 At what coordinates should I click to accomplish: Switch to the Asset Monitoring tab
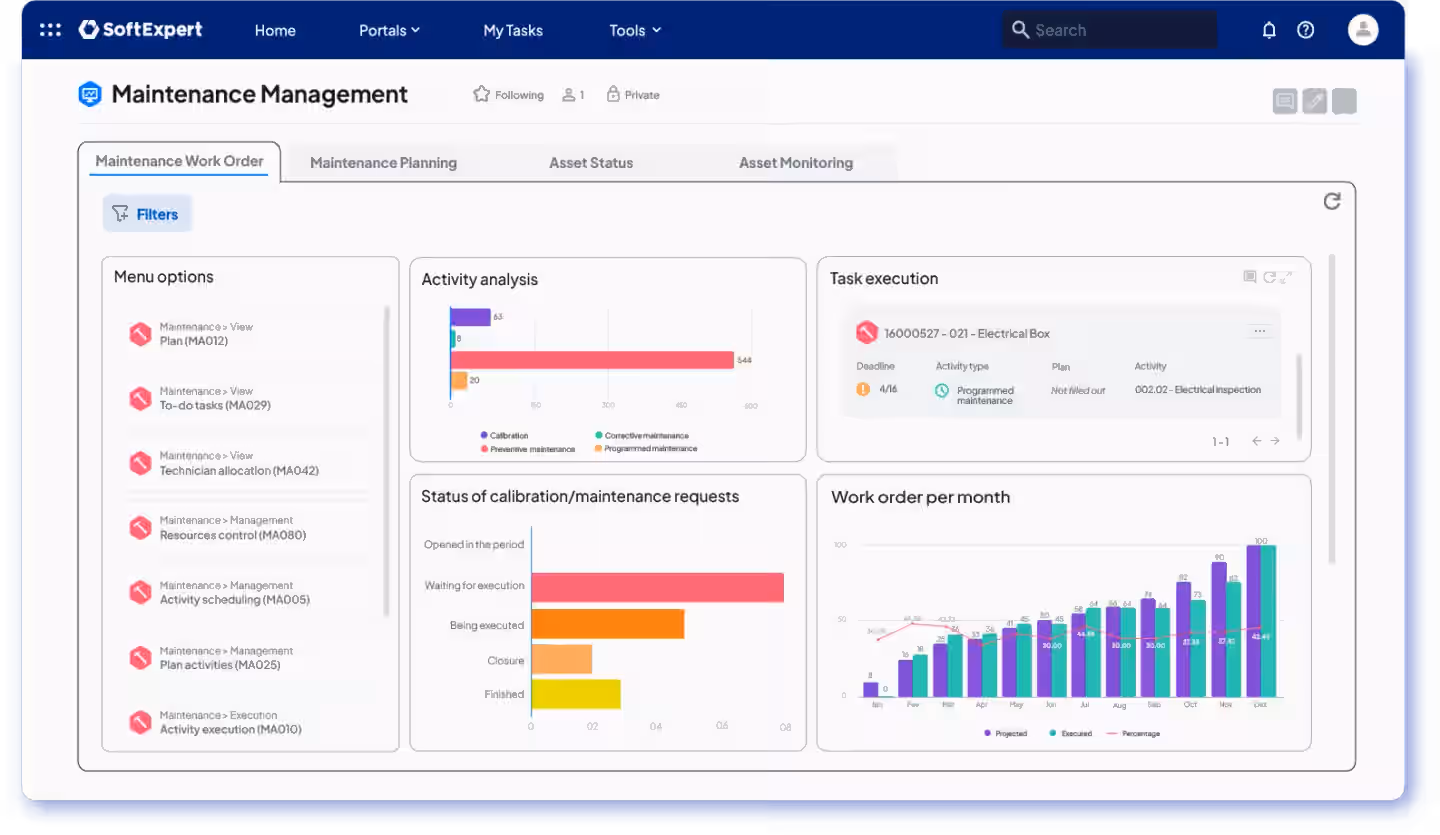coord(796,162)
